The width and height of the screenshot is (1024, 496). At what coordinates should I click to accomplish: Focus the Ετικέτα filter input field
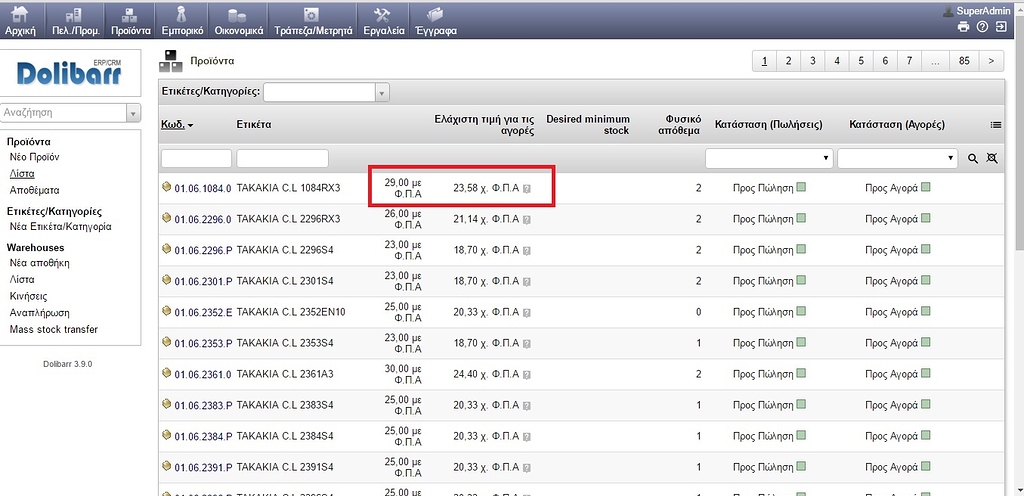283,159
